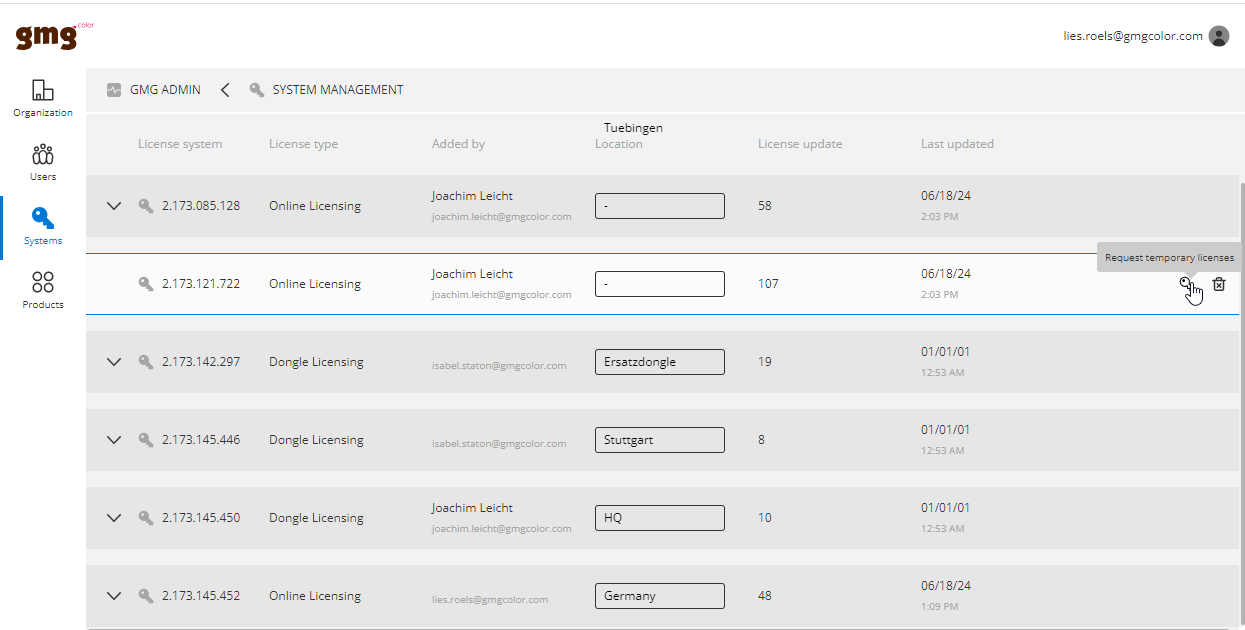Click inside the Germany location field
The height and width of the screenshot is (630, 1245).
tap(659, 595)
